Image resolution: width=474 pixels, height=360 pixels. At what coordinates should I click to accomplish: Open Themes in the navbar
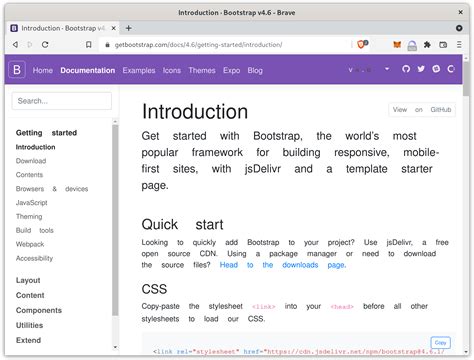(x=202, y=70)
